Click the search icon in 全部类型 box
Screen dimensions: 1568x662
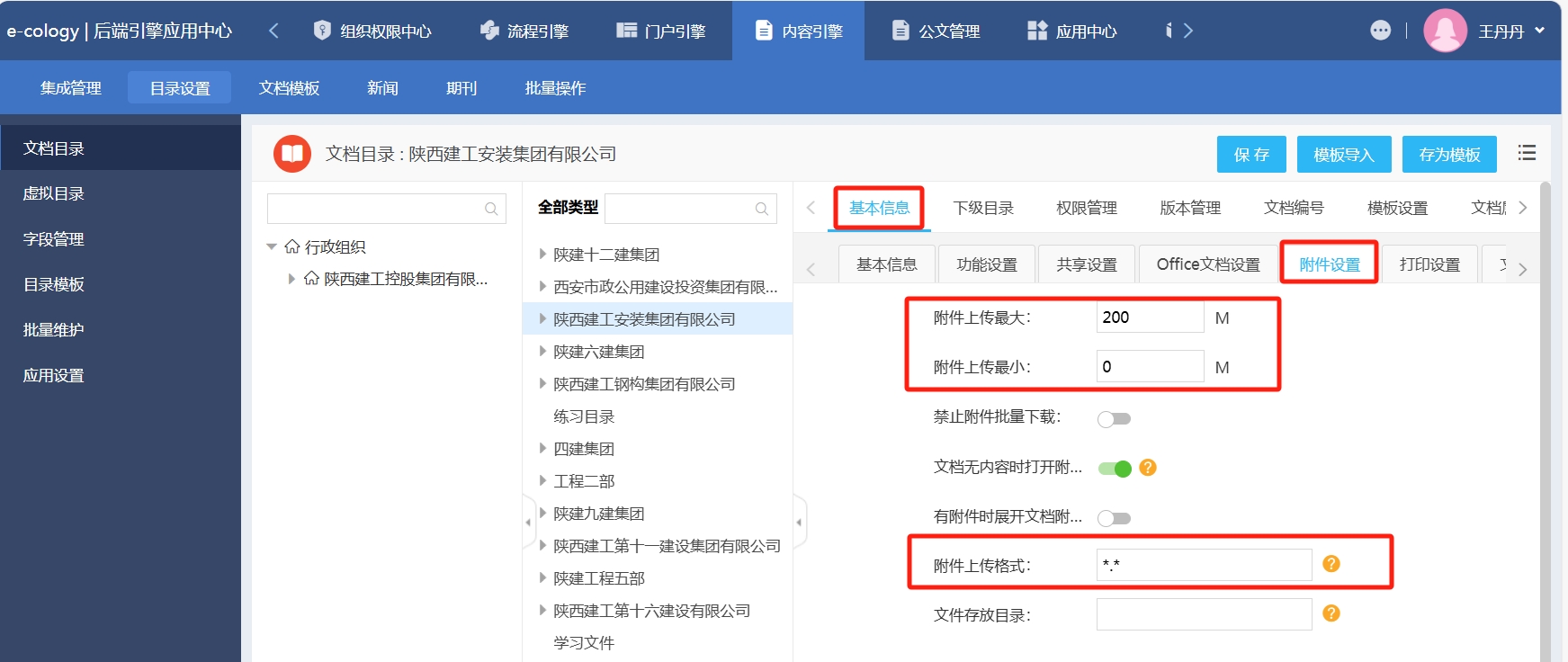point(762,209)
